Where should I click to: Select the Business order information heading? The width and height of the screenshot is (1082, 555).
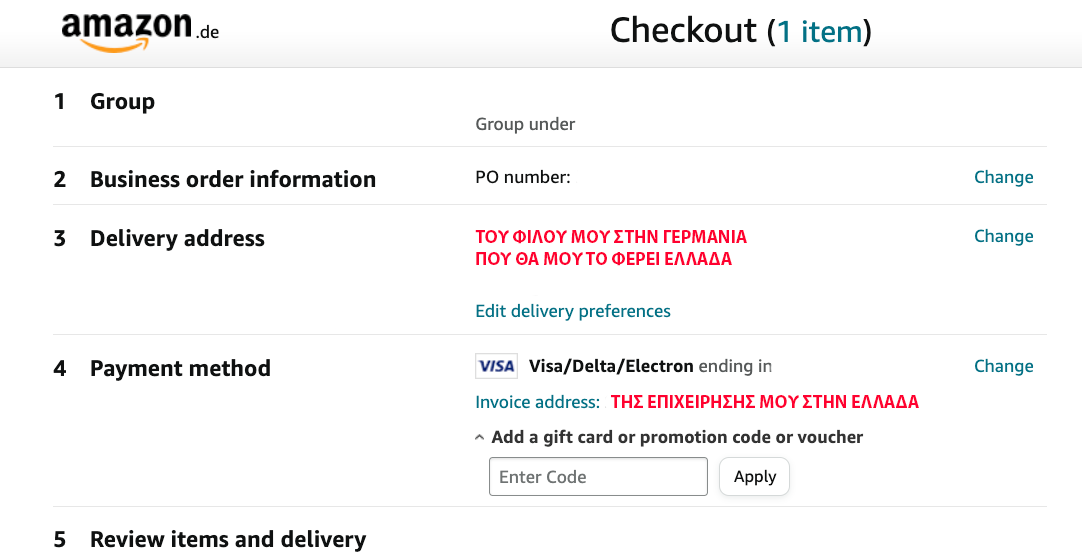(233, 179)
